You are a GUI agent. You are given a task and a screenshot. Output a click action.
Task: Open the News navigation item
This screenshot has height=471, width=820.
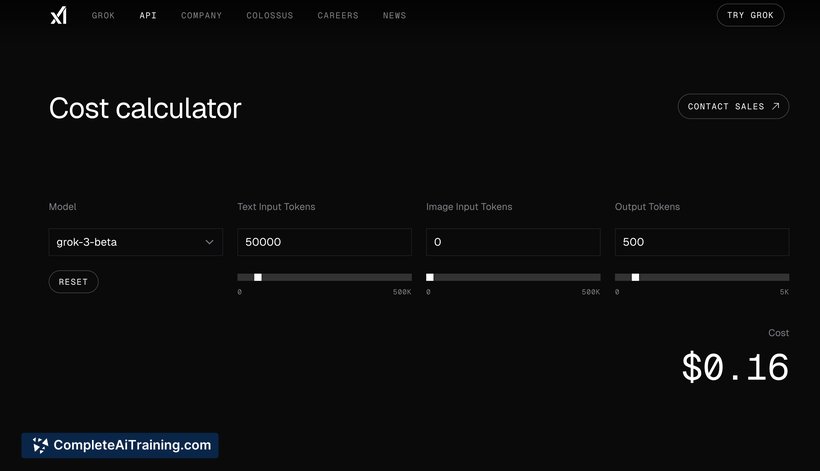coord(394,16)
